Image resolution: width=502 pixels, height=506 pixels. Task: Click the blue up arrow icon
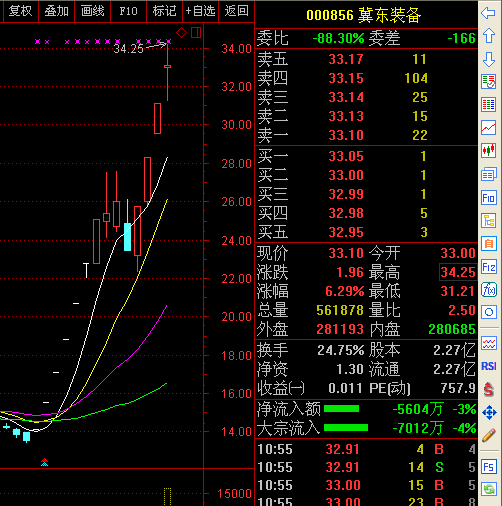point(488,36)
